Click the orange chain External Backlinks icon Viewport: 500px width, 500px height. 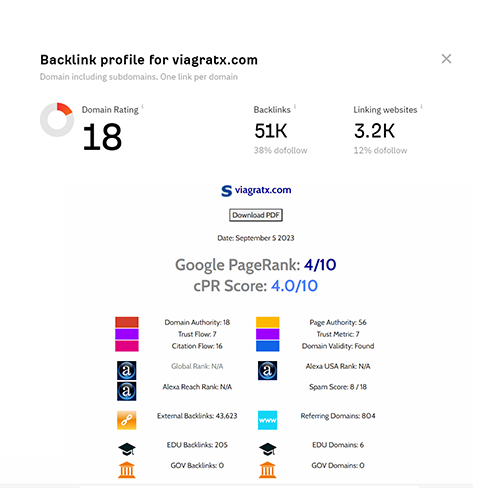(126, 420)
